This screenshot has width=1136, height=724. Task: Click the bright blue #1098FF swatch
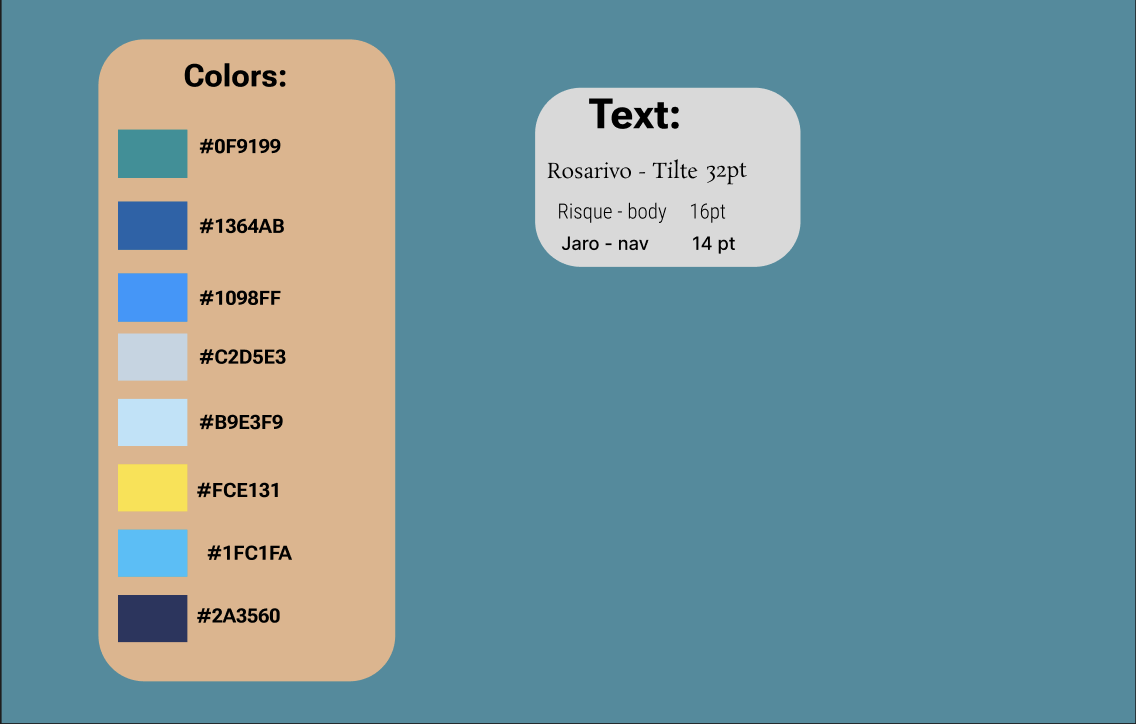tap(152, 297)
